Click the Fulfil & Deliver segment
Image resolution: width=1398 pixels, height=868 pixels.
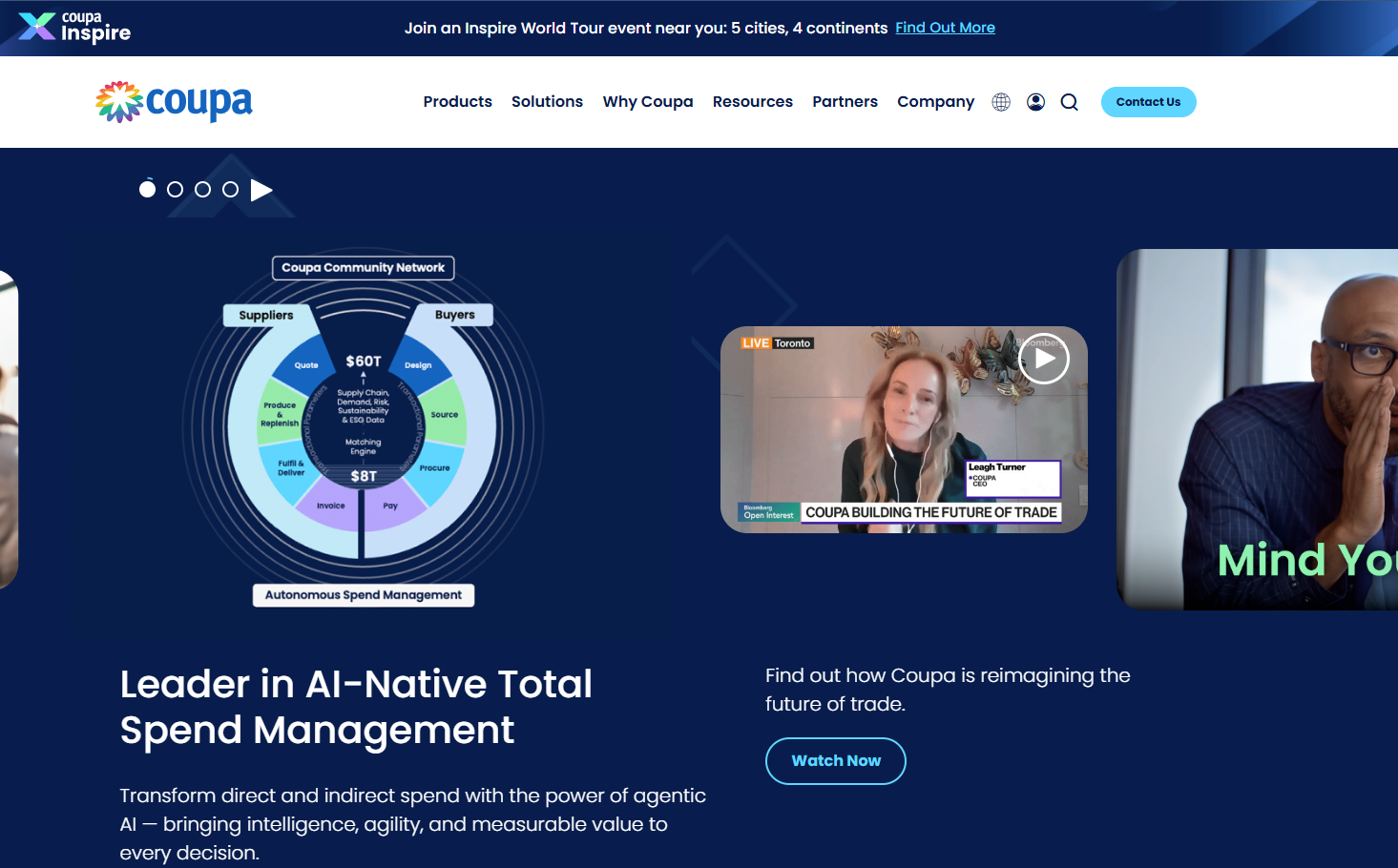point(291,468)
